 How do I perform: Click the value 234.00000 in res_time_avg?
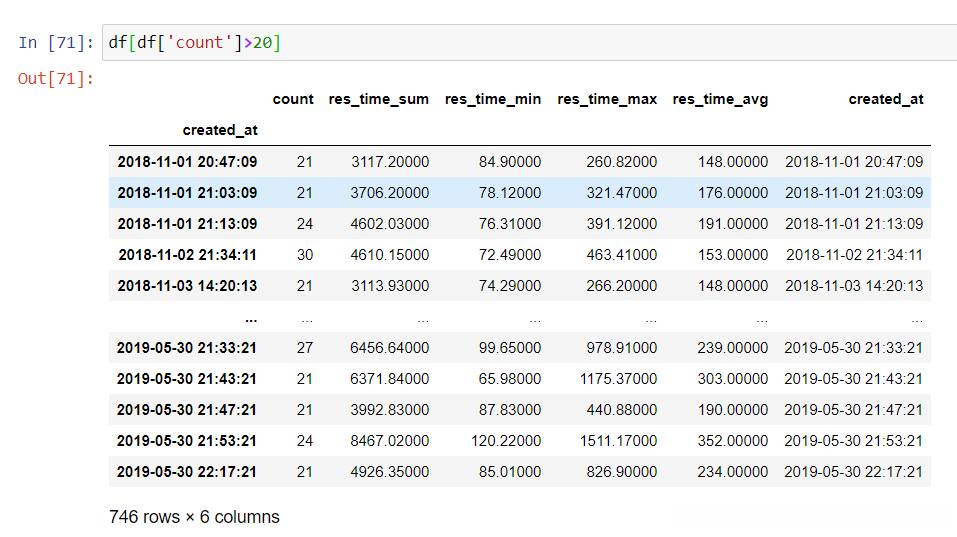[733, 472]
